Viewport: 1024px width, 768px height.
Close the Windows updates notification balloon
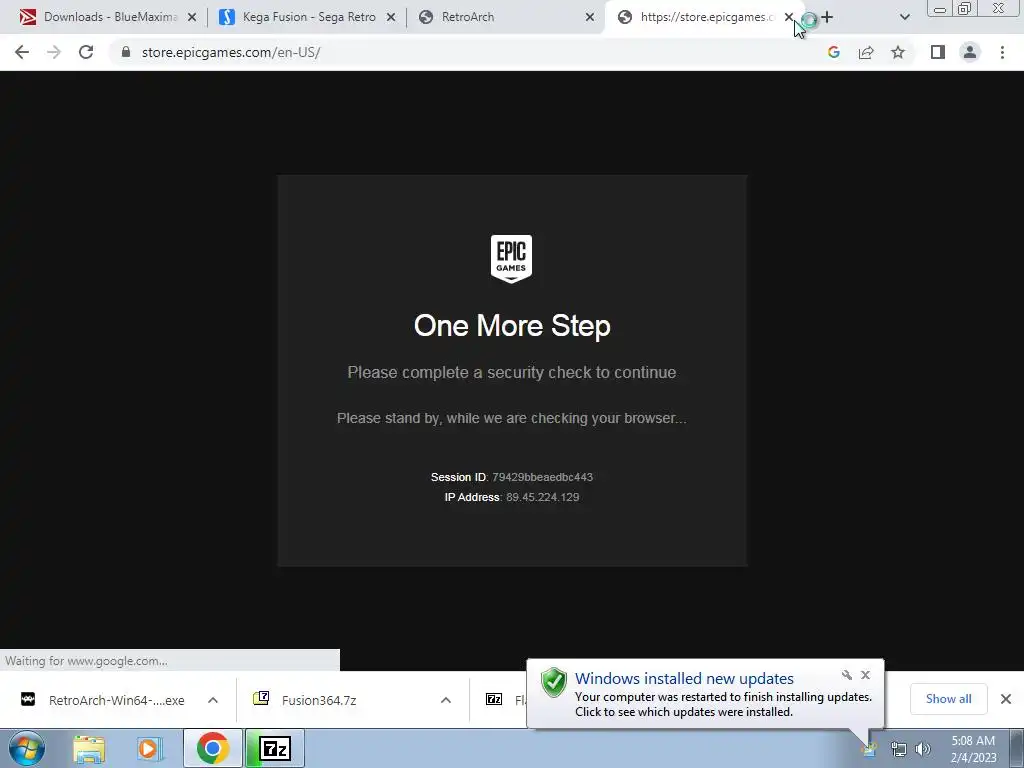point(865,675)
